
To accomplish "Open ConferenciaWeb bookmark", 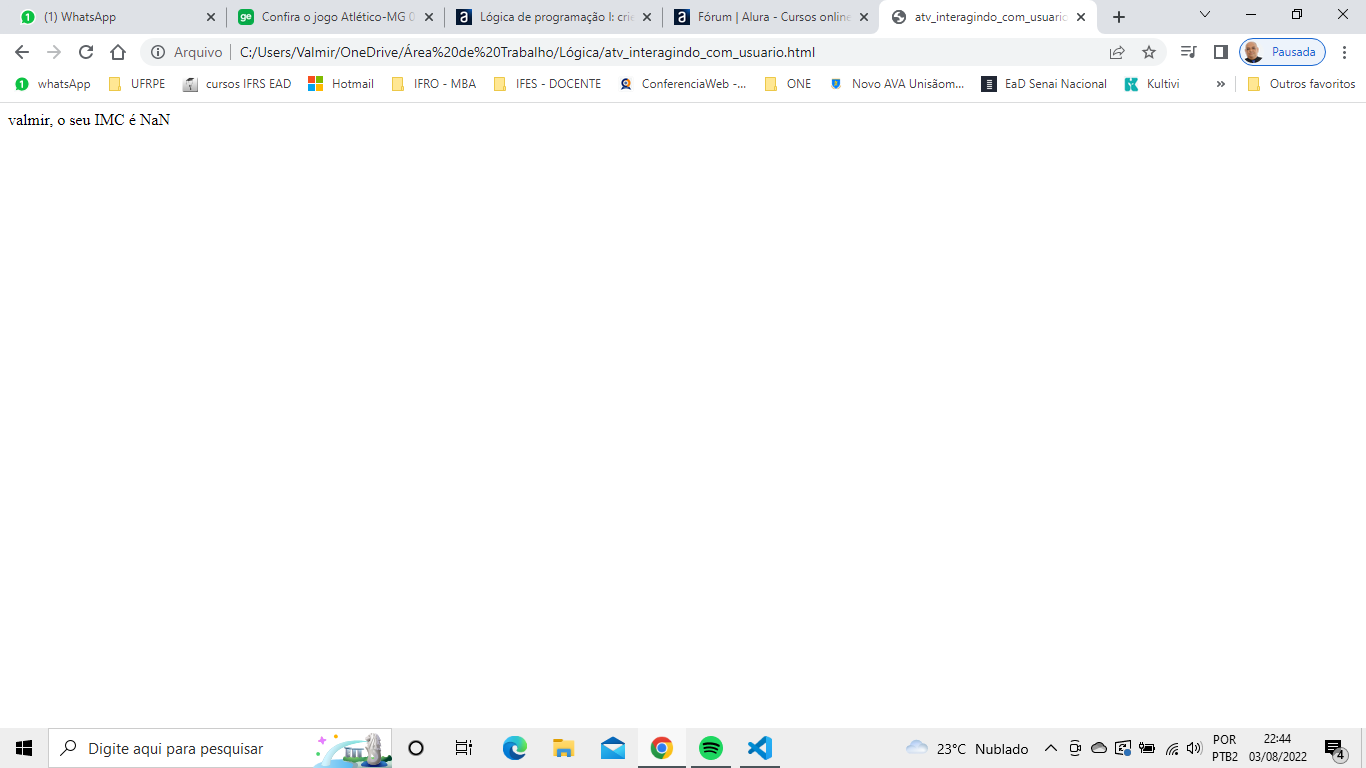I will click(x=683, y=84).
